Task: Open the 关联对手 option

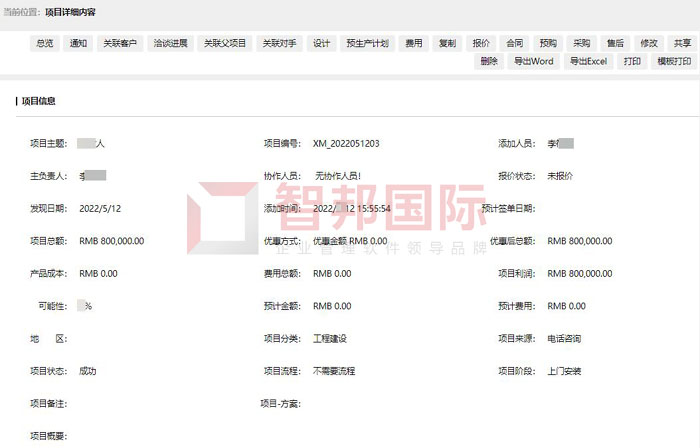Action: [x=280, y=44]
